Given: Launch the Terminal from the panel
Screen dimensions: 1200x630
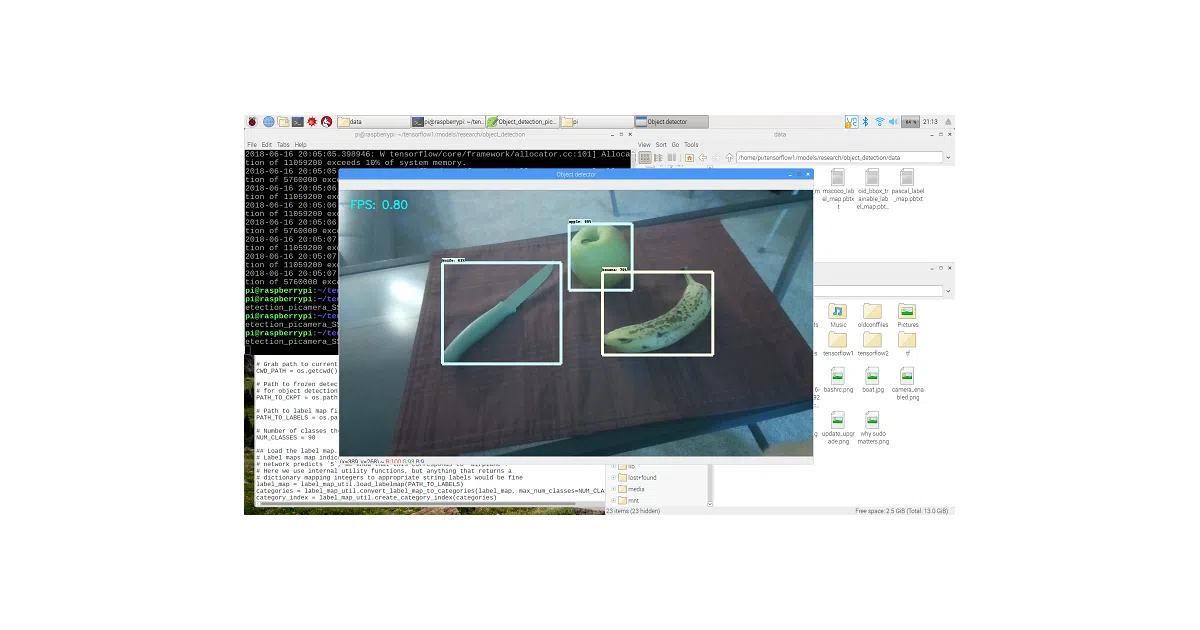Looking at the screenshot, I should click(x=297, y=122).
